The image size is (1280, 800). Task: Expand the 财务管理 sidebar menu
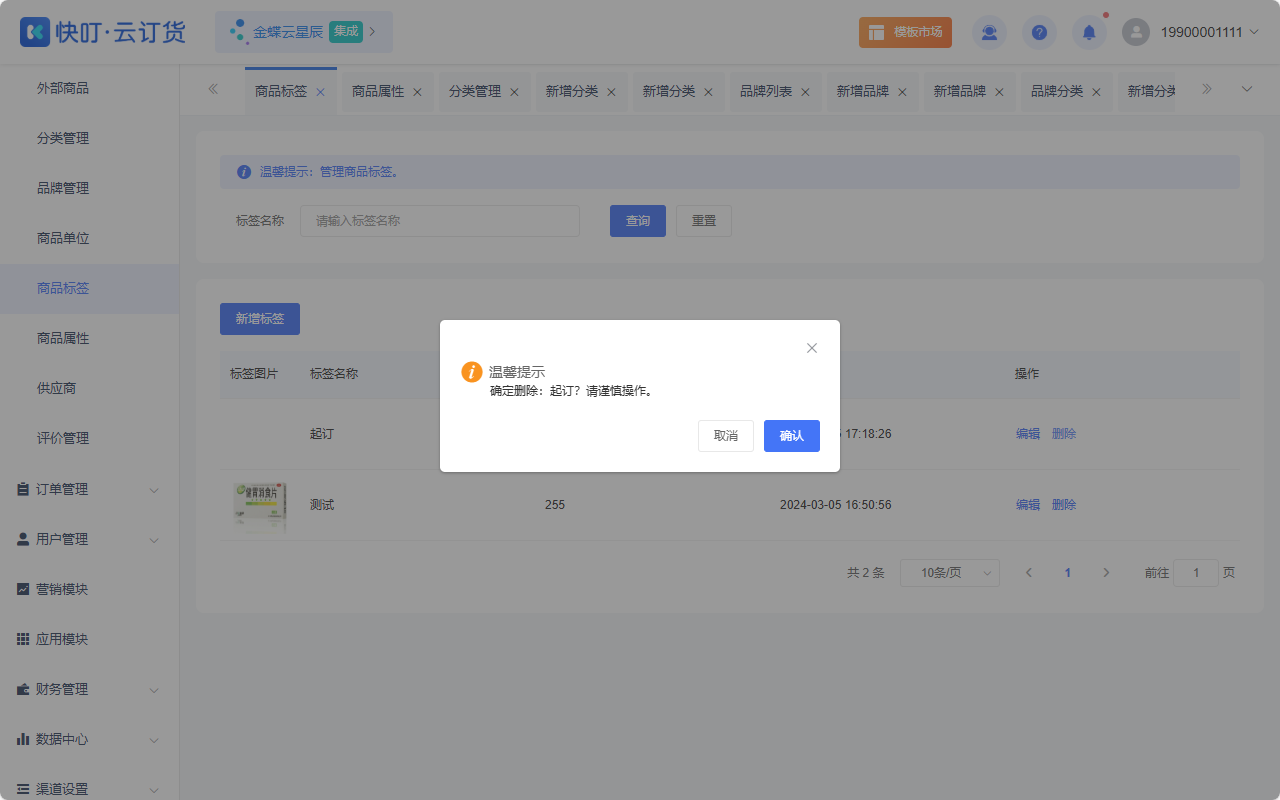[x=89, y=689]
